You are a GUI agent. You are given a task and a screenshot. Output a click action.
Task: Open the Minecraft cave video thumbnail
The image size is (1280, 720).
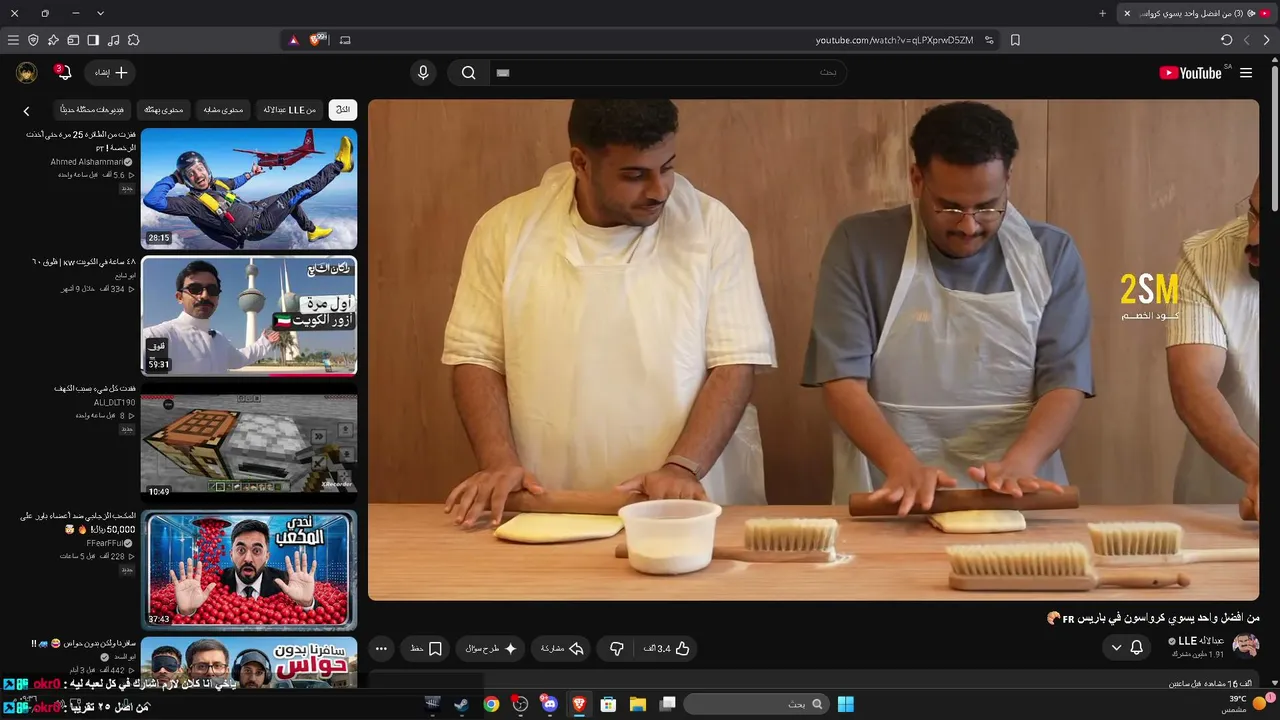pyautogui.click(x=249, y=442)
